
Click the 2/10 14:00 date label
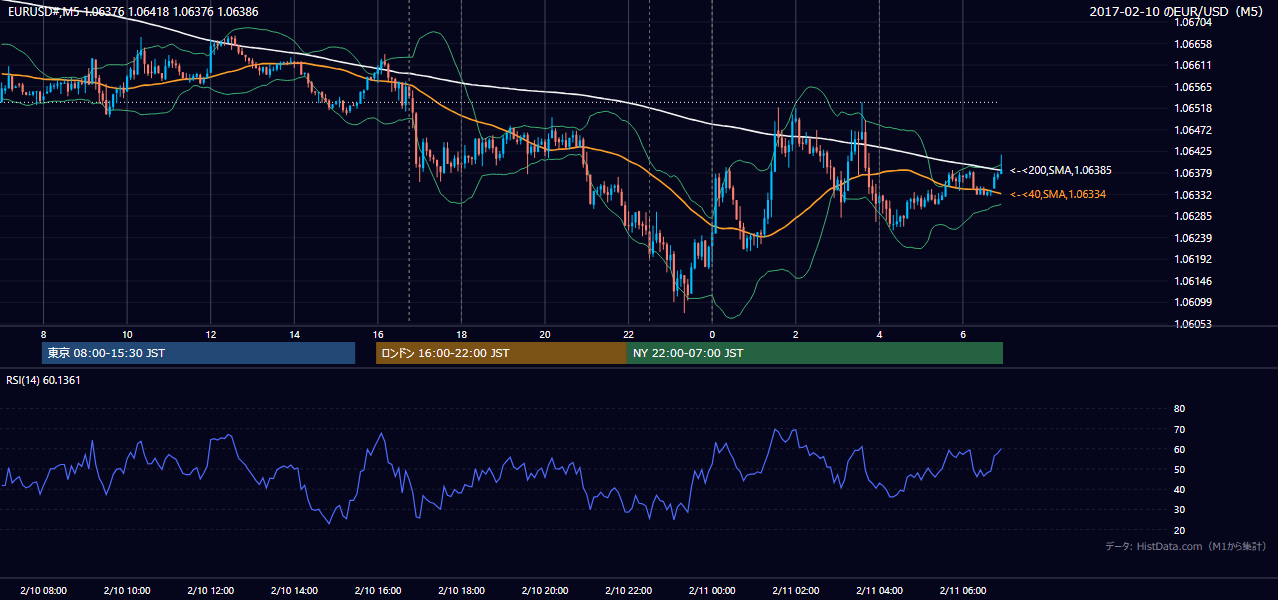[294, 590]
